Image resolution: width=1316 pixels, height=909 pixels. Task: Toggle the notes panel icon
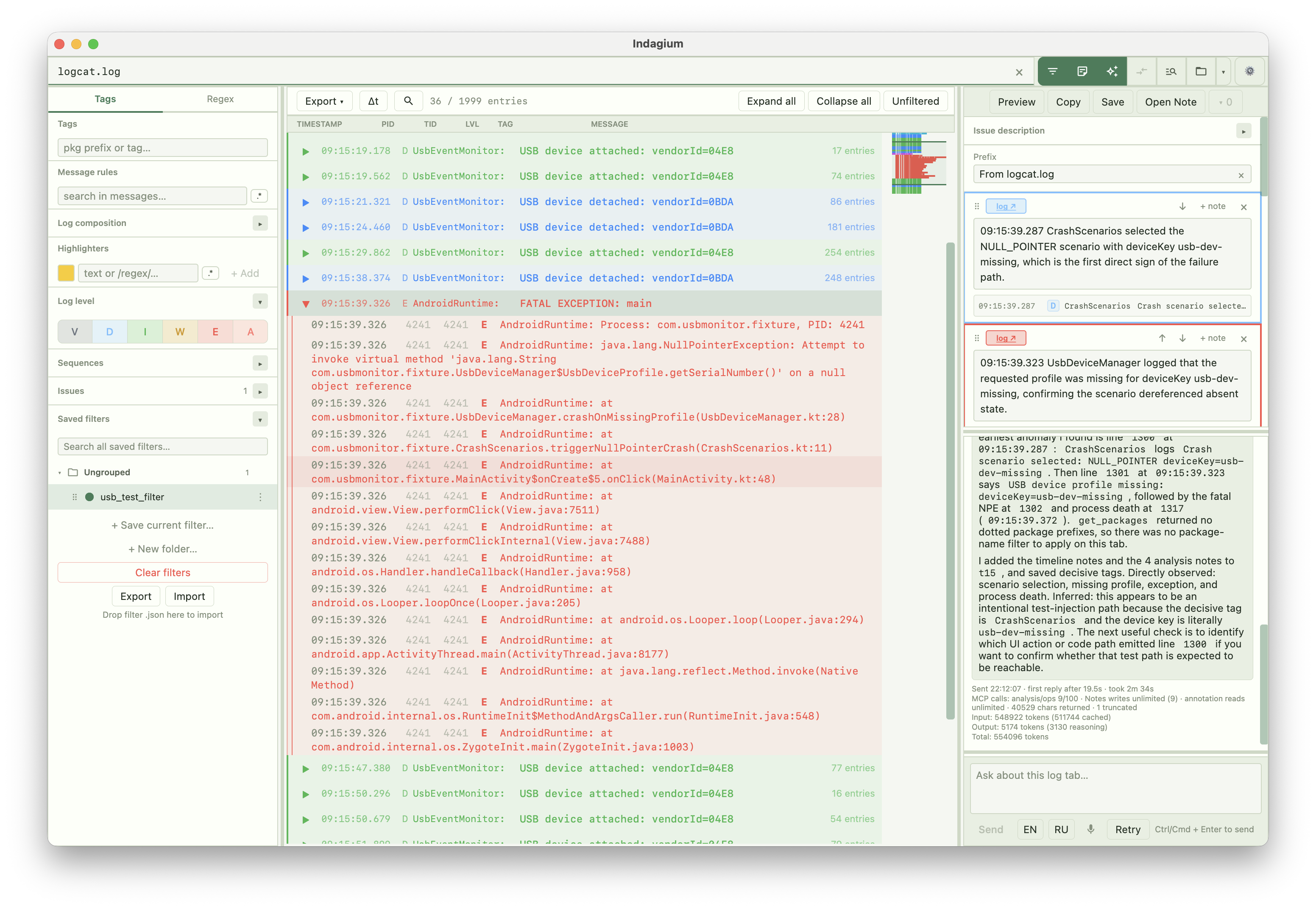click(1082, 71)
